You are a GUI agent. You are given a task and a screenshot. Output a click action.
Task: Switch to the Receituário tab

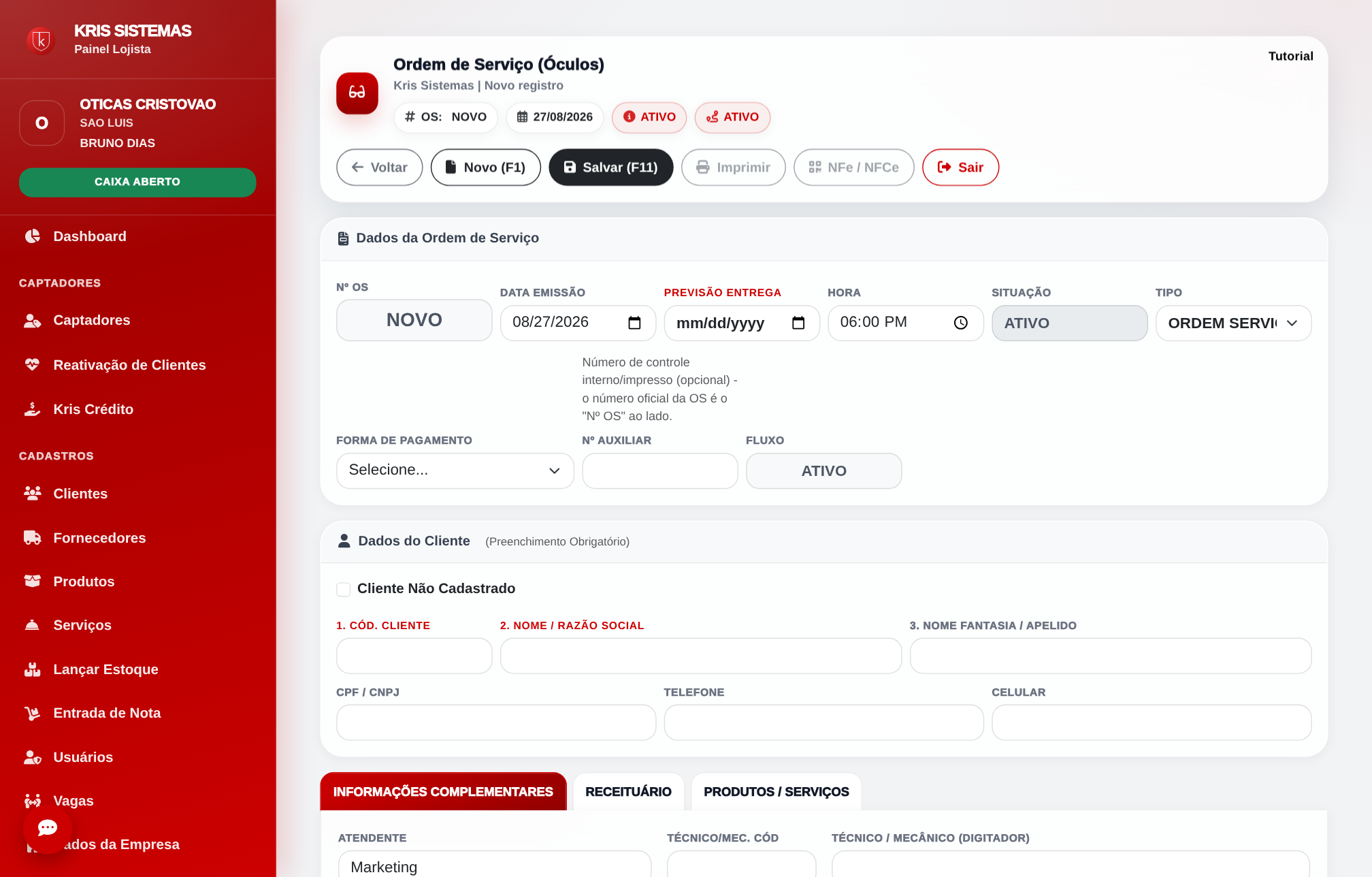[628, 791]
